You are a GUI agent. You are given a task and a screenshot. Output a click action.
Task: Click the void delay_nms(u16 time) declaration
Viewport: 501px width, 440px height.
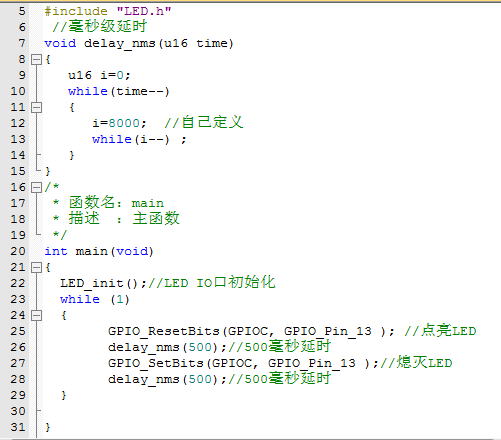139,44
